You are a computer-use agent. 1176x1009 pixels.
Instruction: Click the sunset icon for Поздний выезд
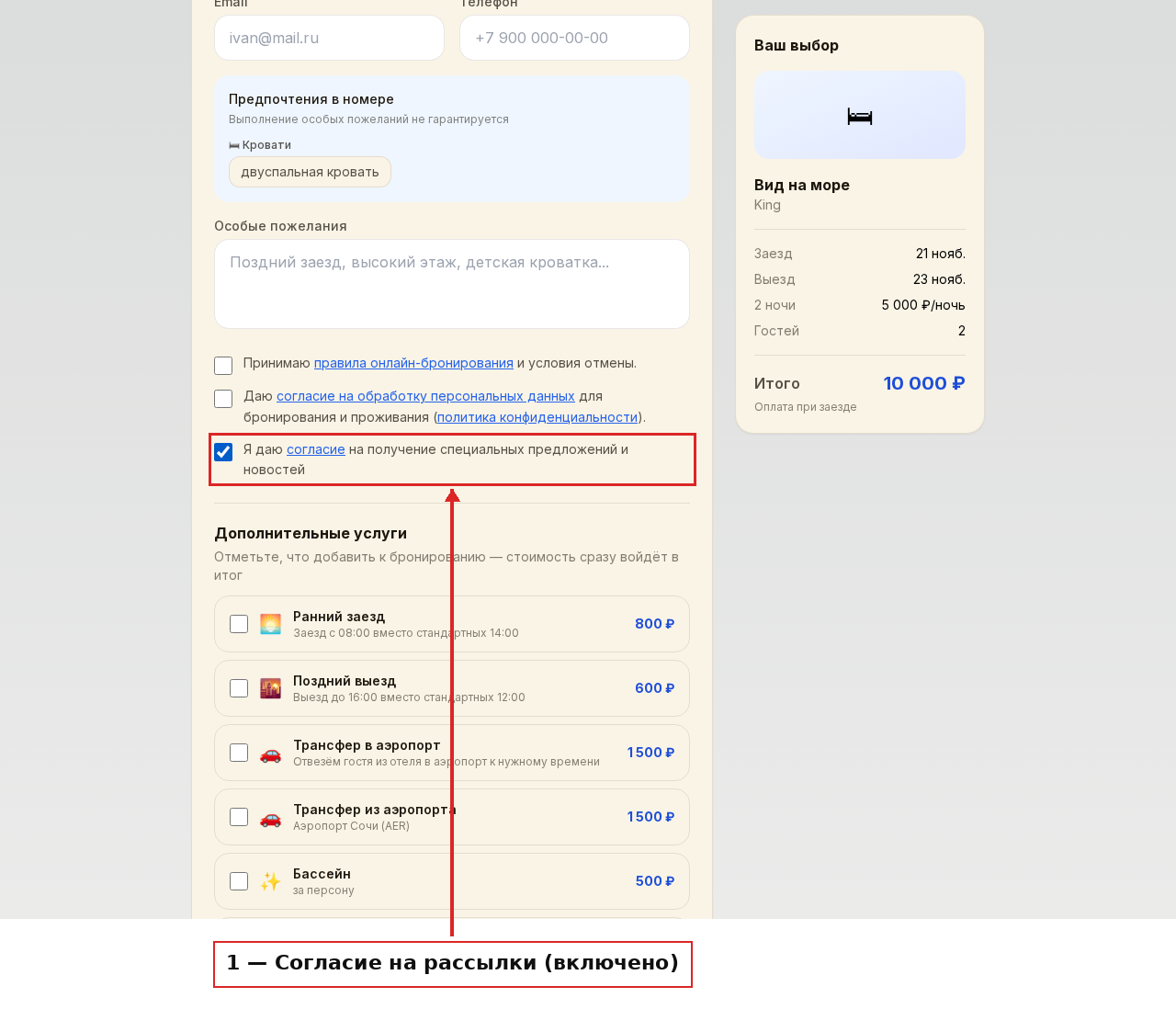pos(270,688)
